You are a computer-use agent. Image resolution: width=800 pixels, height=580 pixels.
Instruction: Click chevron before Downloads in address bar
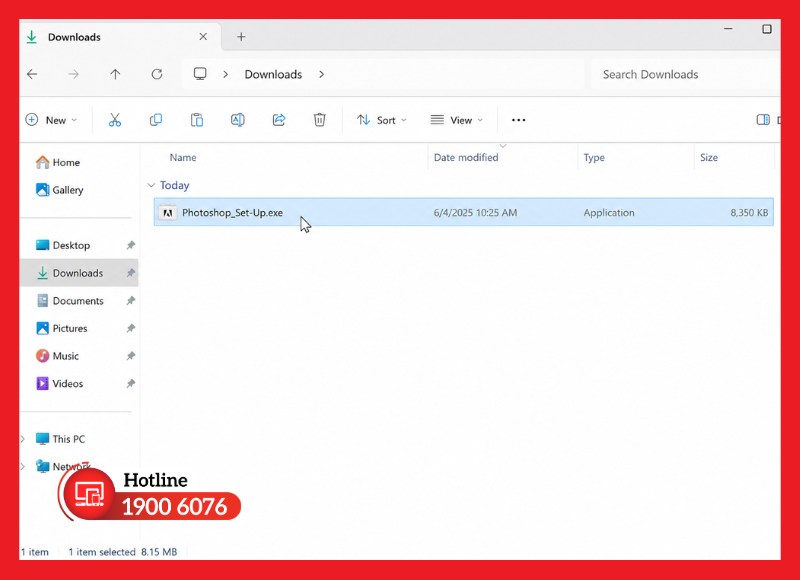click(x=226, y=74)
